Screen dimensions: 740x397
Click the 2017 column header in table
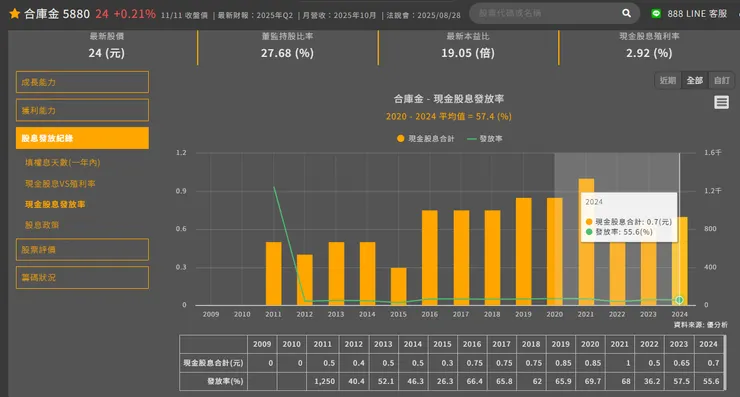pyautogui.click(x=501, y=344)
